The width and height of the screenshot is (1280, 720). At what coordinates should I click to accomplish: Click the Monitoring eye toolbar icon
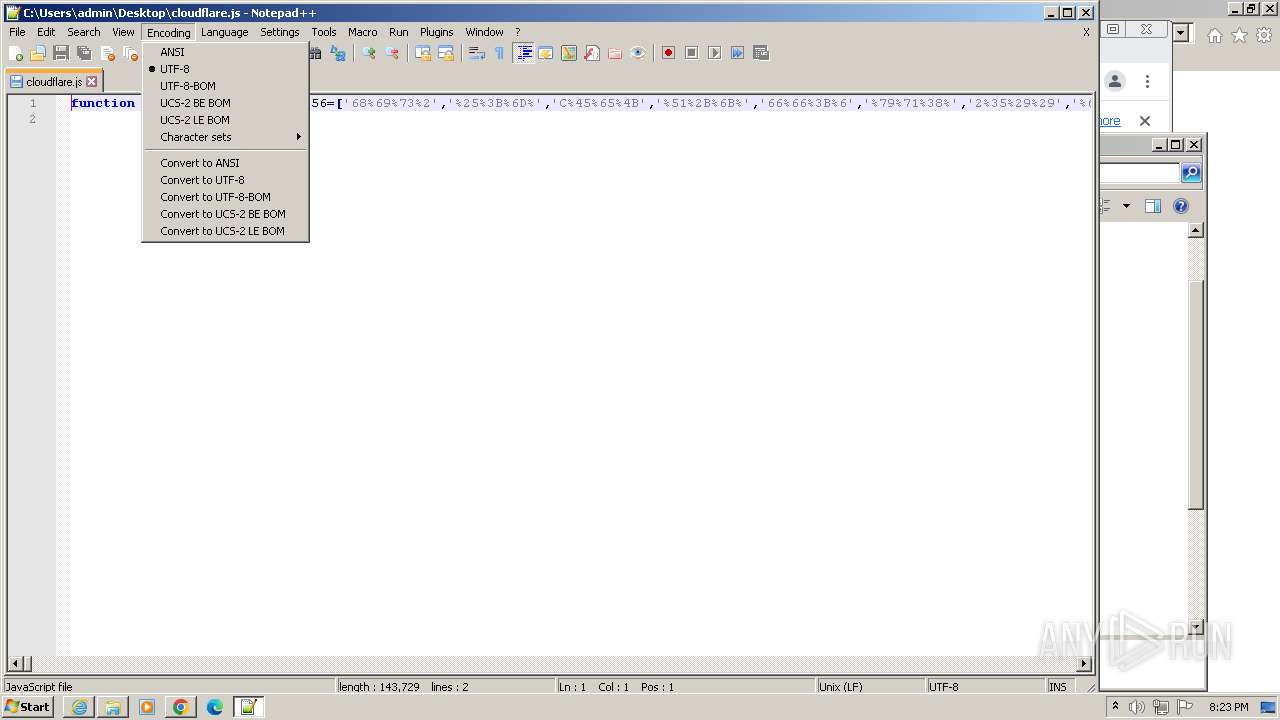pyautogui.click(x=638, y=53)
